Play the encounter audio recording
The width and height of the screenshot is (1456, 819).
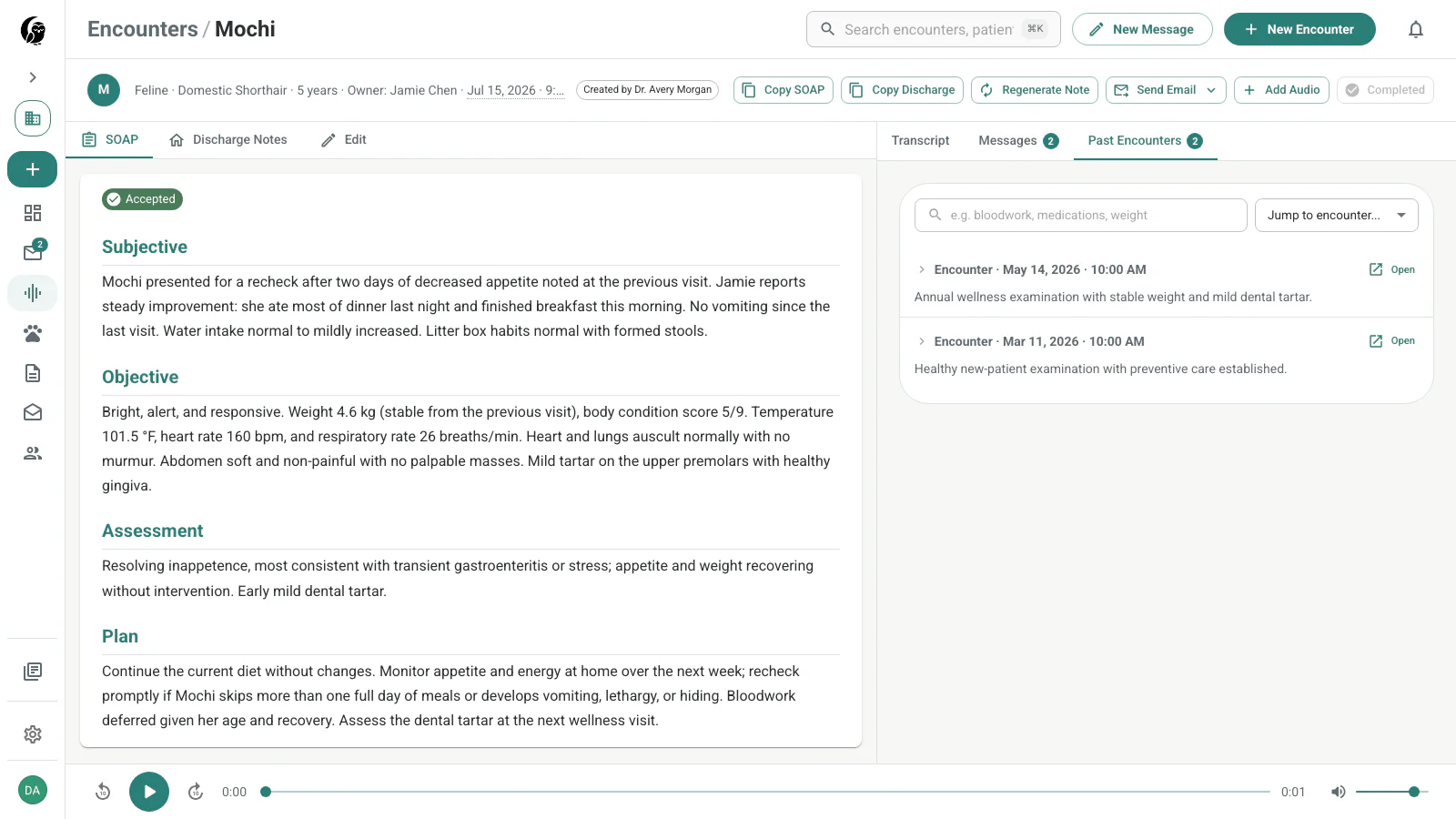[x=149, y=792]
